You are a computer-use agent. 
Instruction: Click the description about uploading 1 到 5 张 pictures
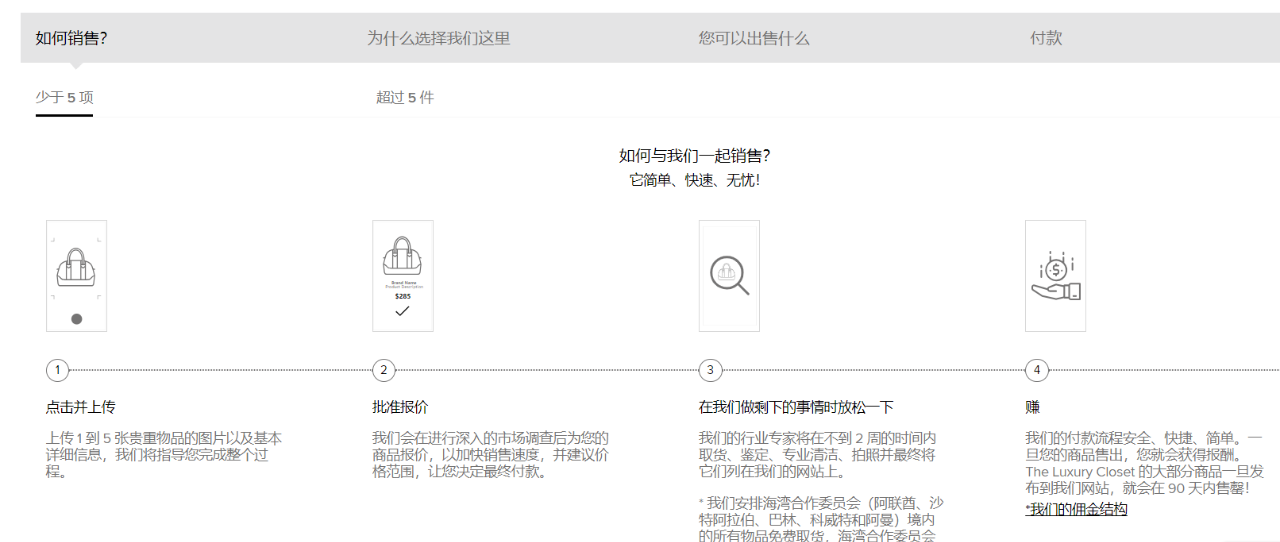[x=164, y=454]
